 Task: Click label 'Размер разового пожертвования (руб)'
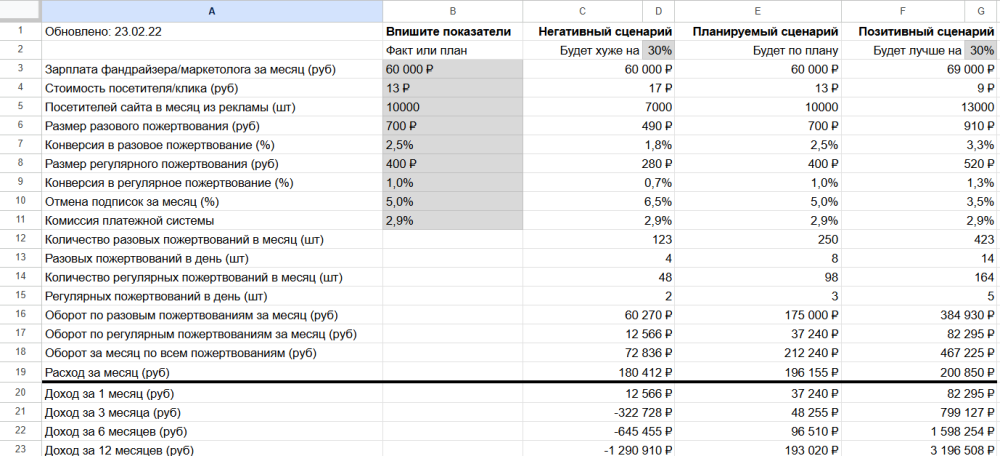pyautogui.click(x=152, y=126)
